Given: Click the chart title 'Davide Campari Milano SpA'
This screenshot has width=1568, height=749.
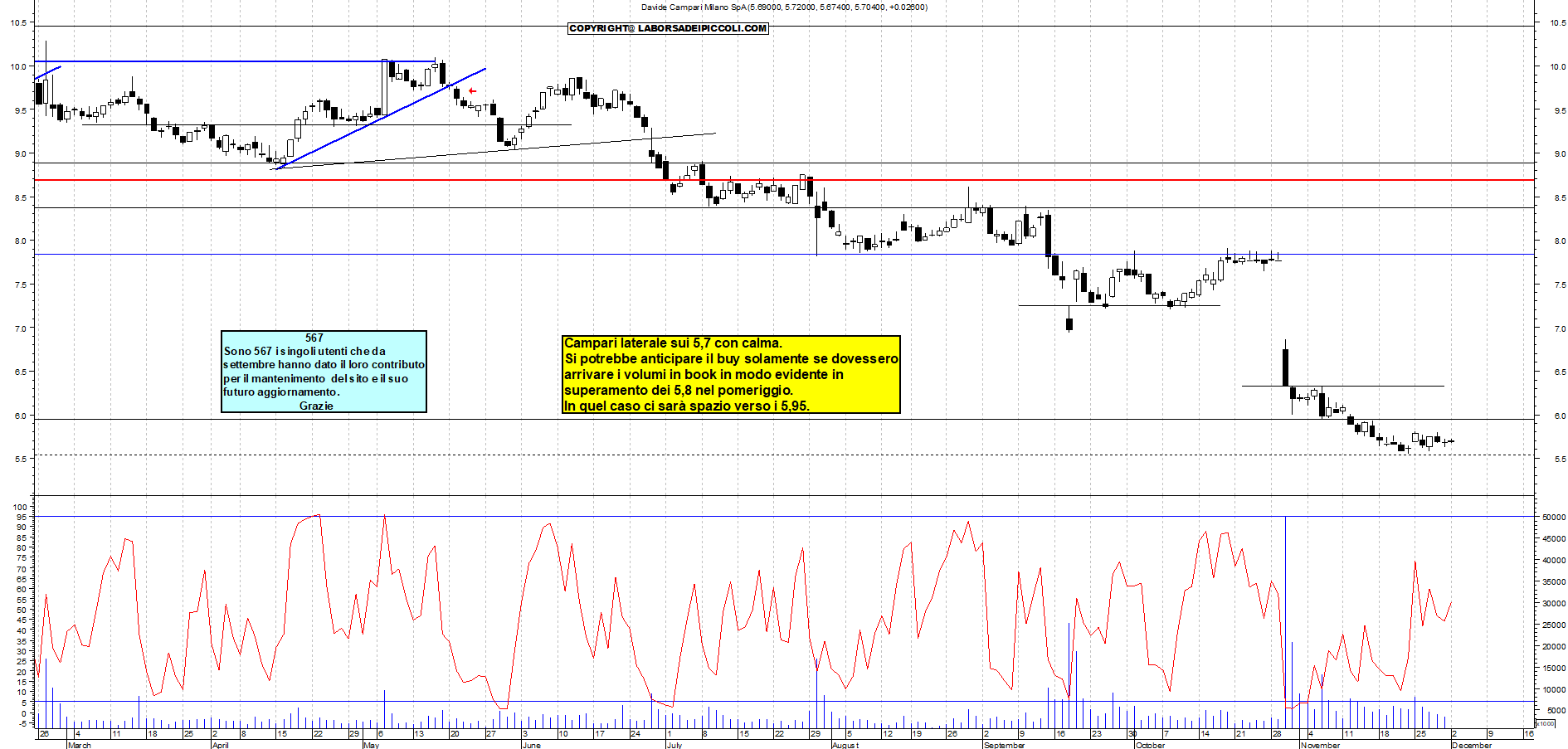Looking at the screenshot, I should (x=694, y=7).
